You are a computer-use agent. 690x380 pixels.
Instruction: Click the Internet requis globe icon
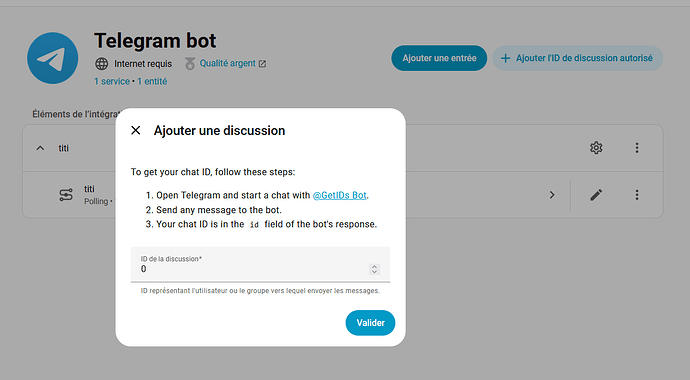[102, 64]
